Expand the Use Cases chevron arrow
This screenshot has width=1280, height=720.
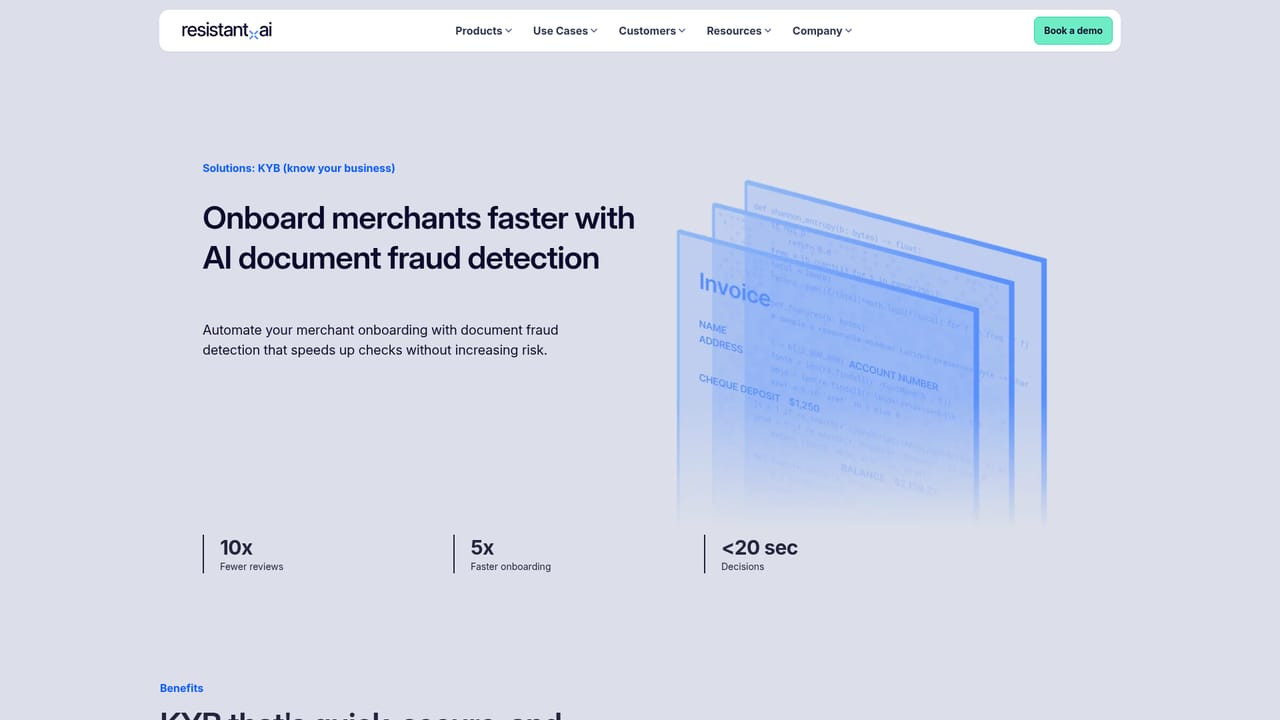(x=594, y=31)
